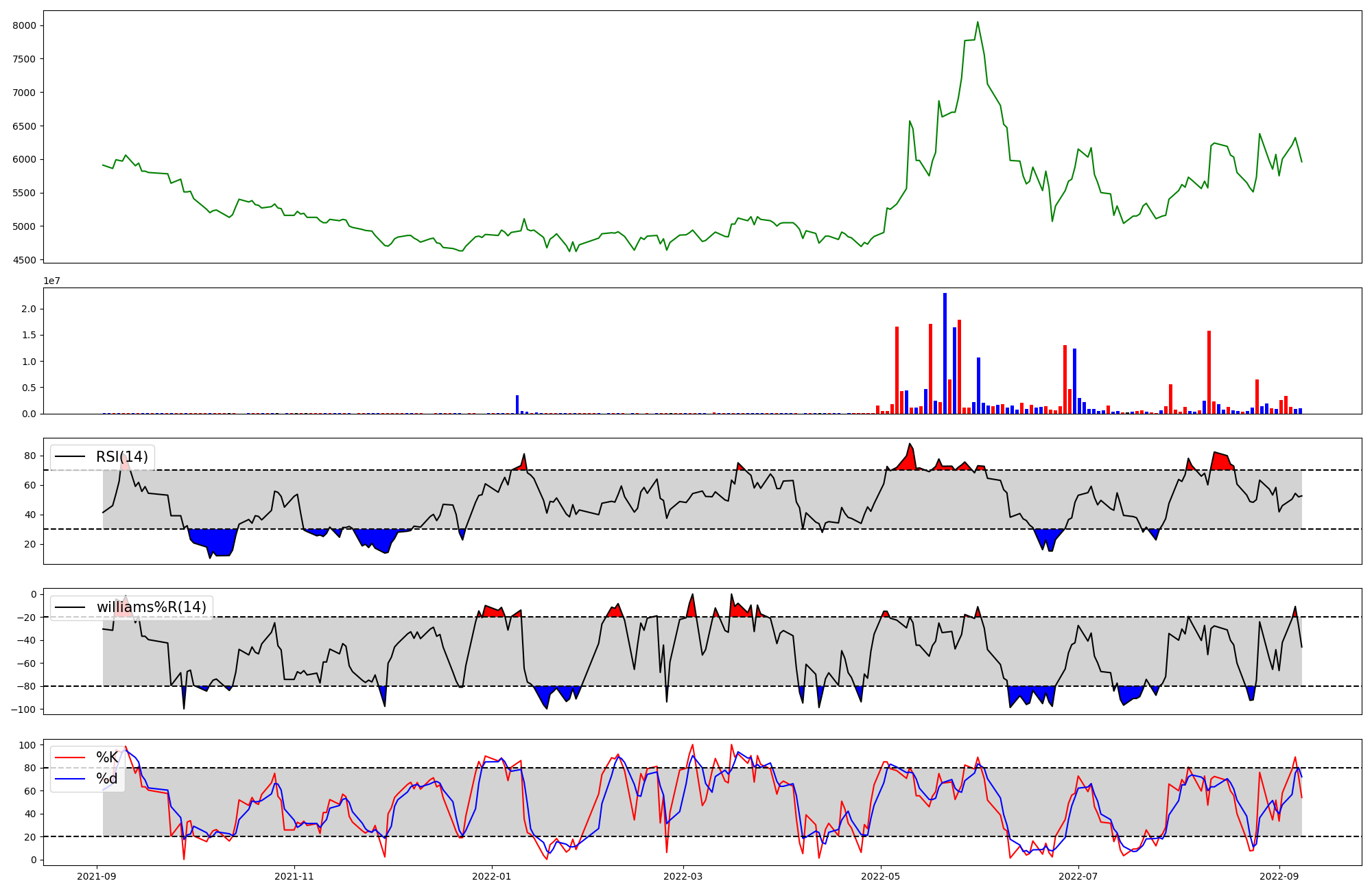The image size is (1372, 892).
Task: Click the %K legend text
Action: pos(107,758)
